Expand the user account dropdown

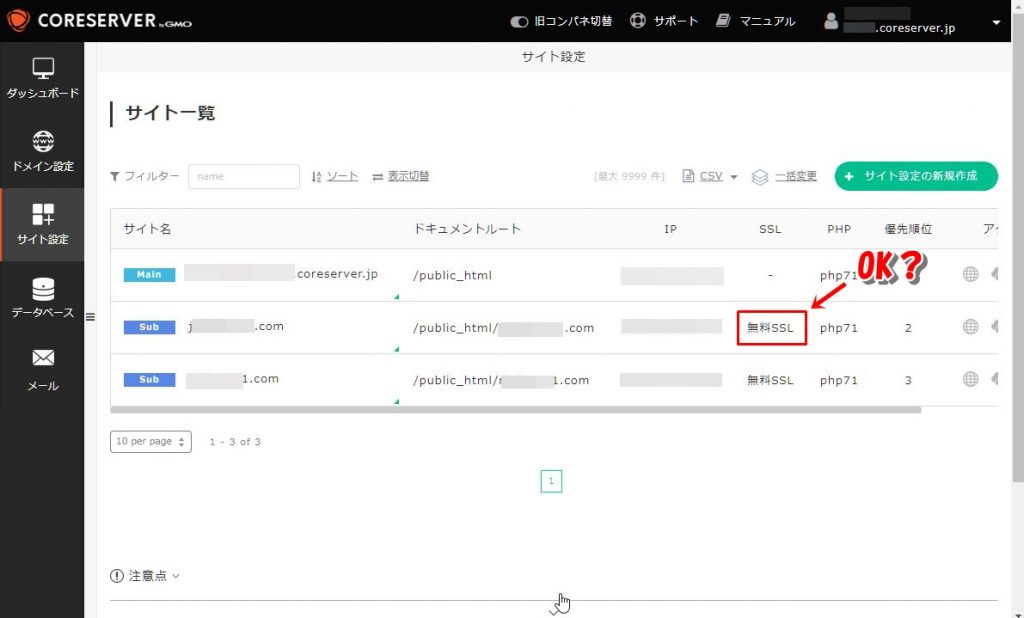click(x=994, y=22)
